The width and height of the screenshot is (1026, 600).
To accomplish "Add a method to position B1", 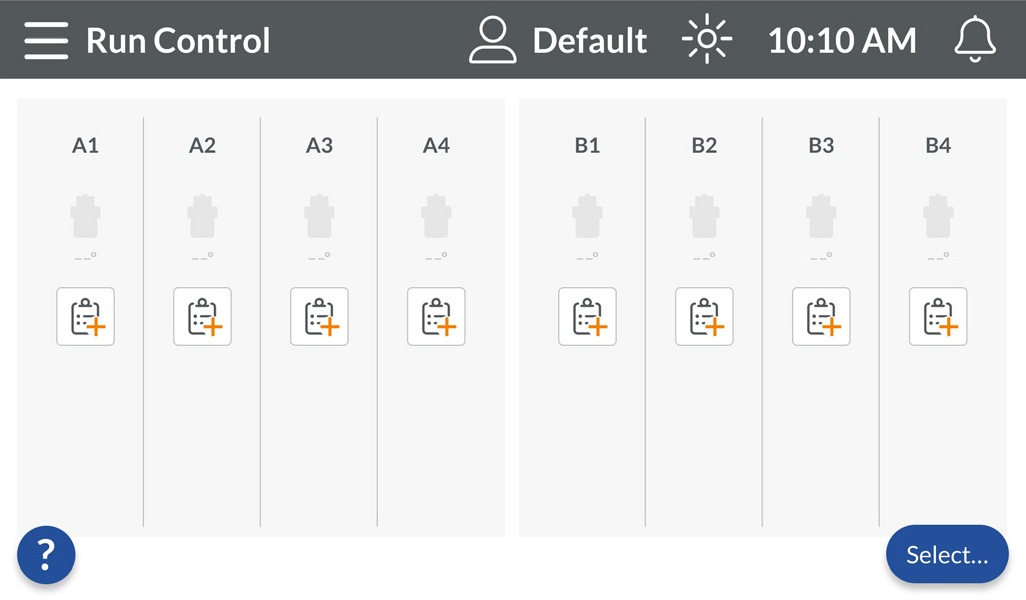I will (587, 316).
